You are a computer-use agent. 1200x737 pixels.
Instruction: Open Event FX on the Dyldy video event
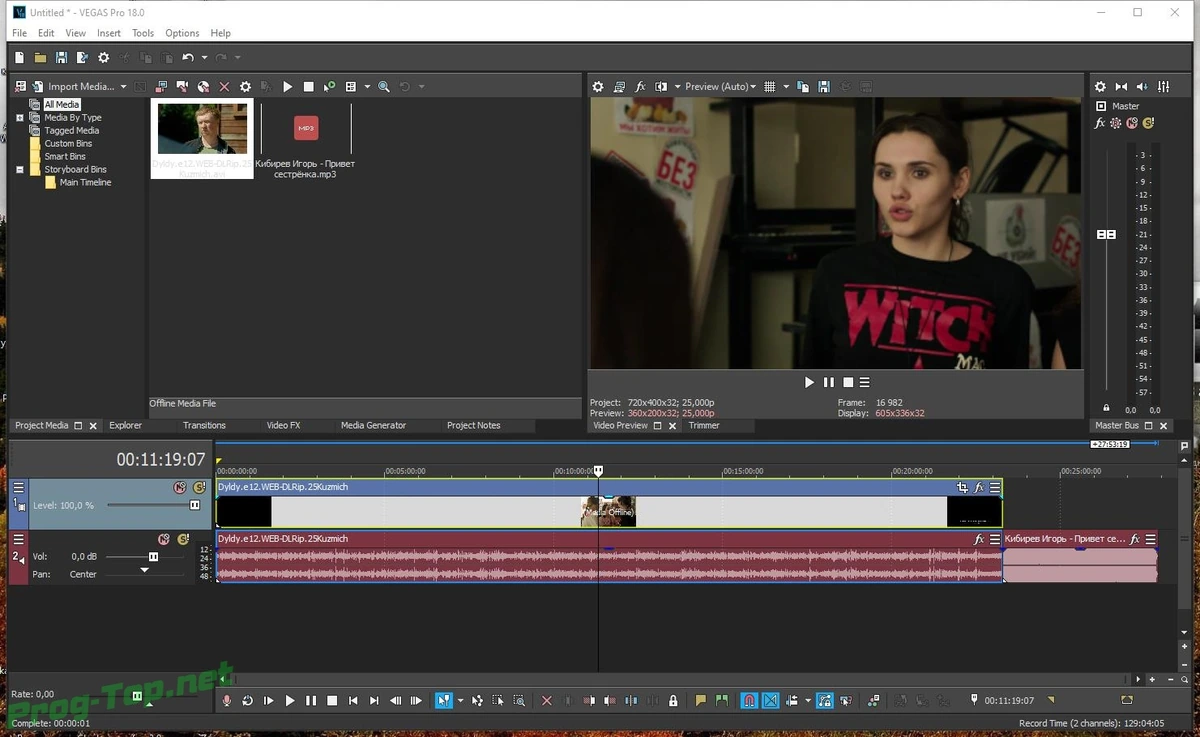[x=979, y=487]
